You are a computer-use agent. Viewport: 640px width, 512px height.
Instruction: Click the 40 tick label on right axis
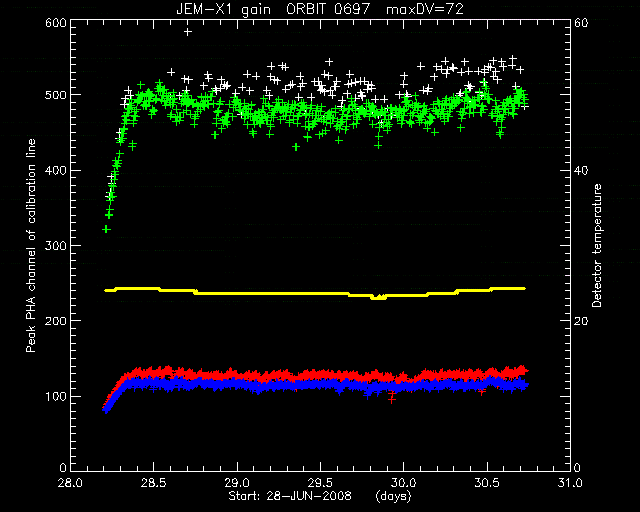582,170
